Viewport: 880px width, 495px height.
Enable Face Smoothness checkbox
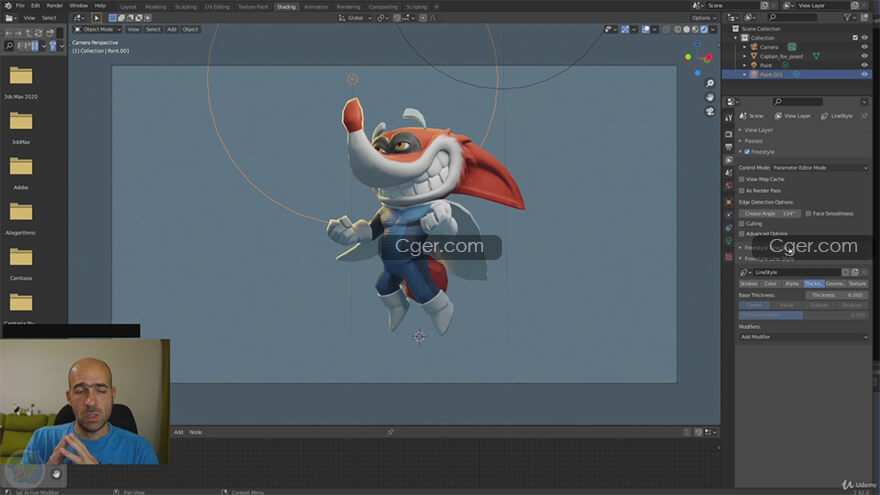[x=808, y=214]
